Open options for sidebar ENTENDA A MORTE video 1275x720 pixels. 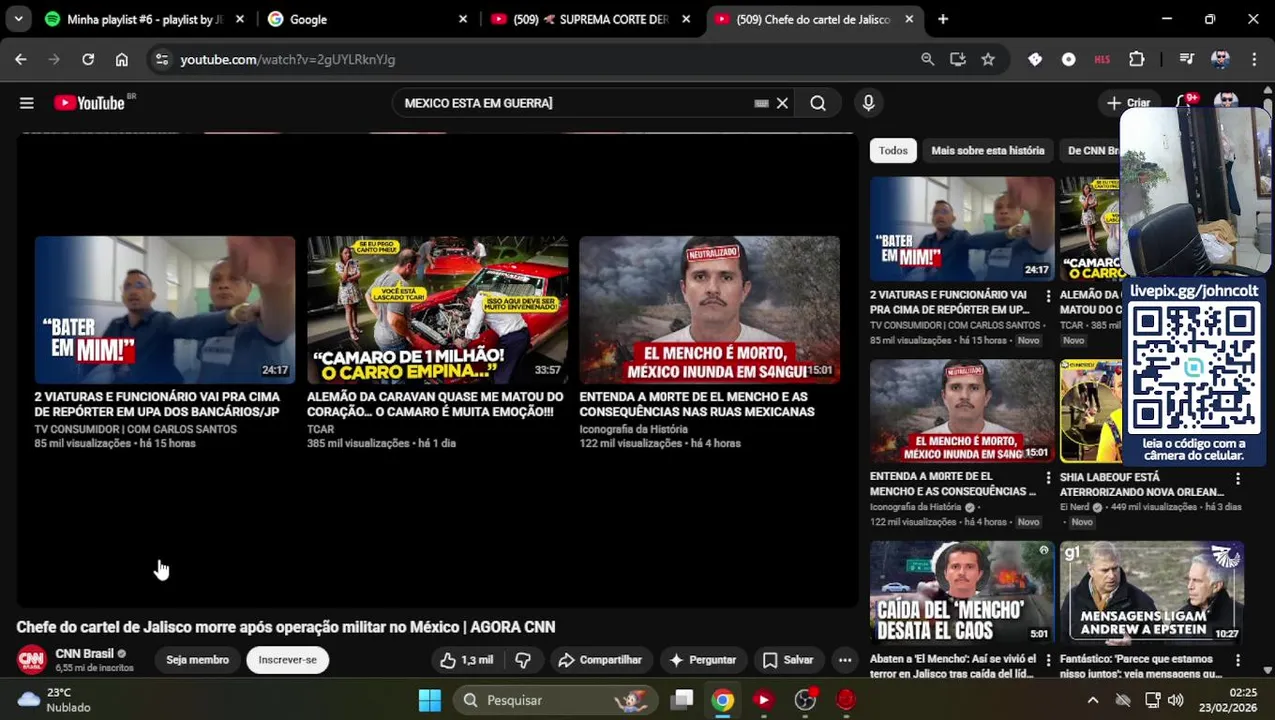click(1048, 479)
